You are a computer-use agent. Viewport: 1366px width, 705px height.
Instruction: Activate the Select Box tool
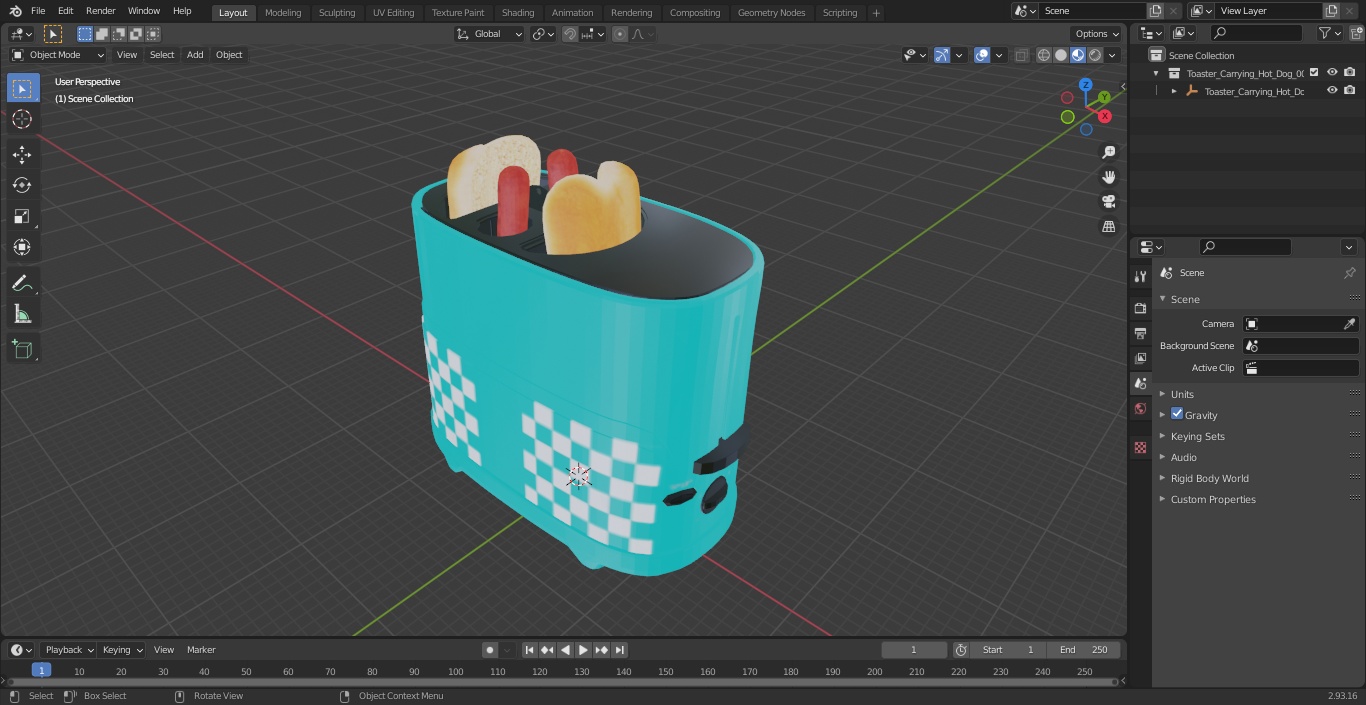point(22,88)
